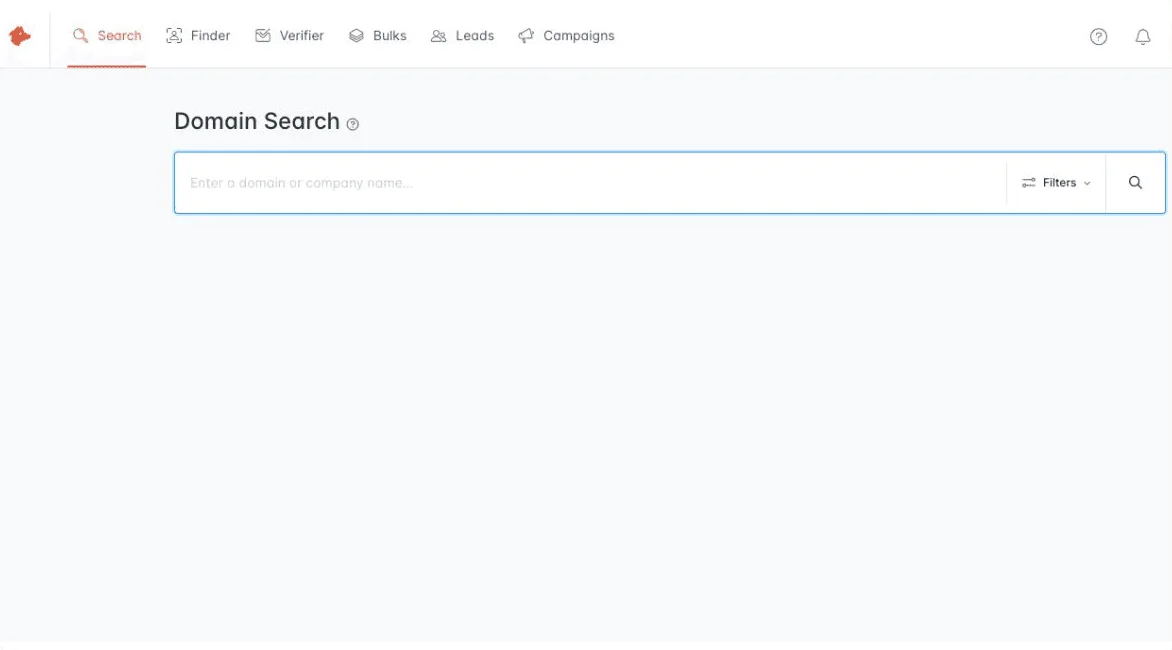Open the Filters dropdown

pyautogui.click(x=1056, y=182)
